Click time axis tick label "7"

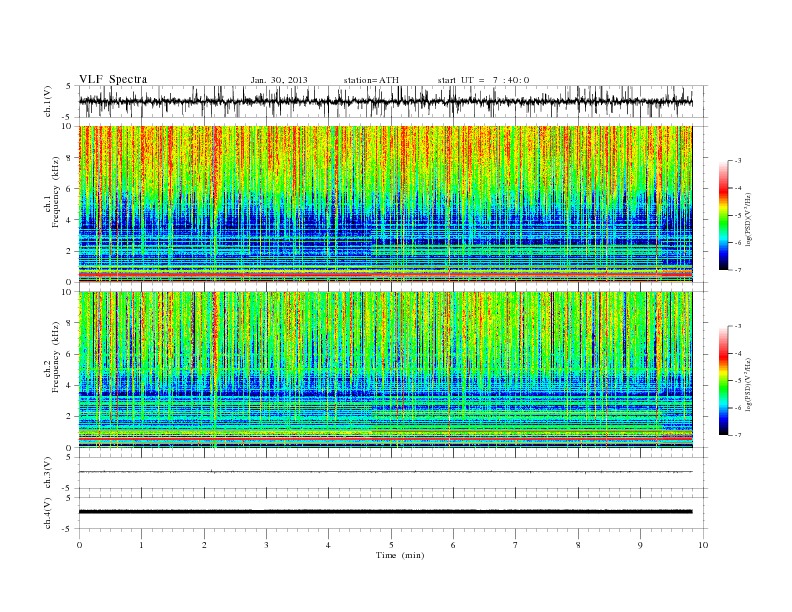516,545
